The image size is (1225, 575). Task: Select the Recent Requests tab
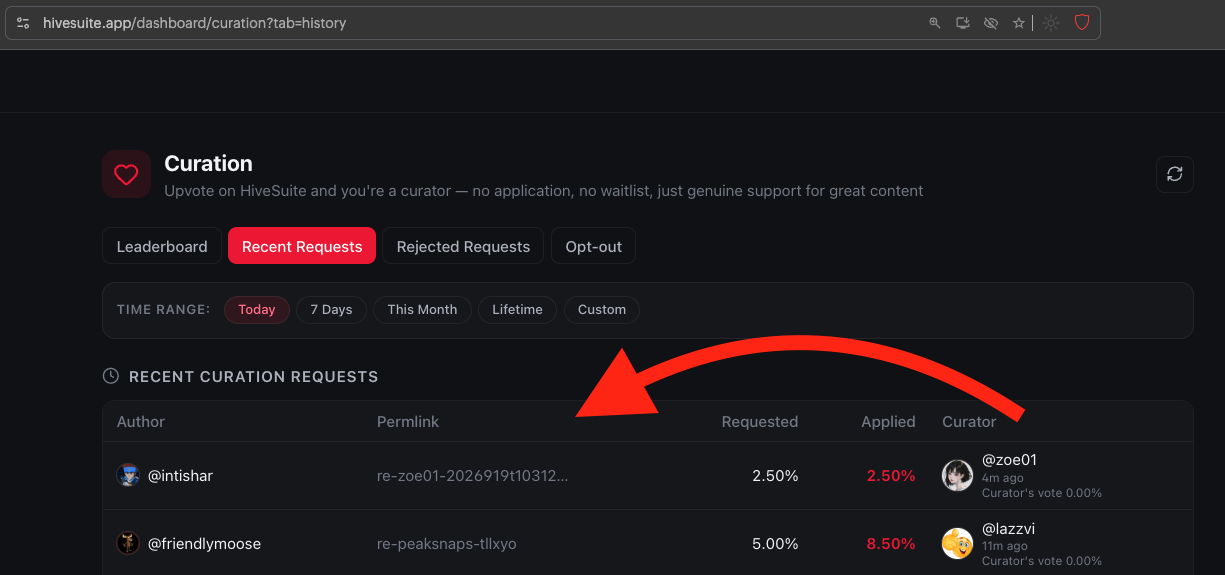coord(302,246)
